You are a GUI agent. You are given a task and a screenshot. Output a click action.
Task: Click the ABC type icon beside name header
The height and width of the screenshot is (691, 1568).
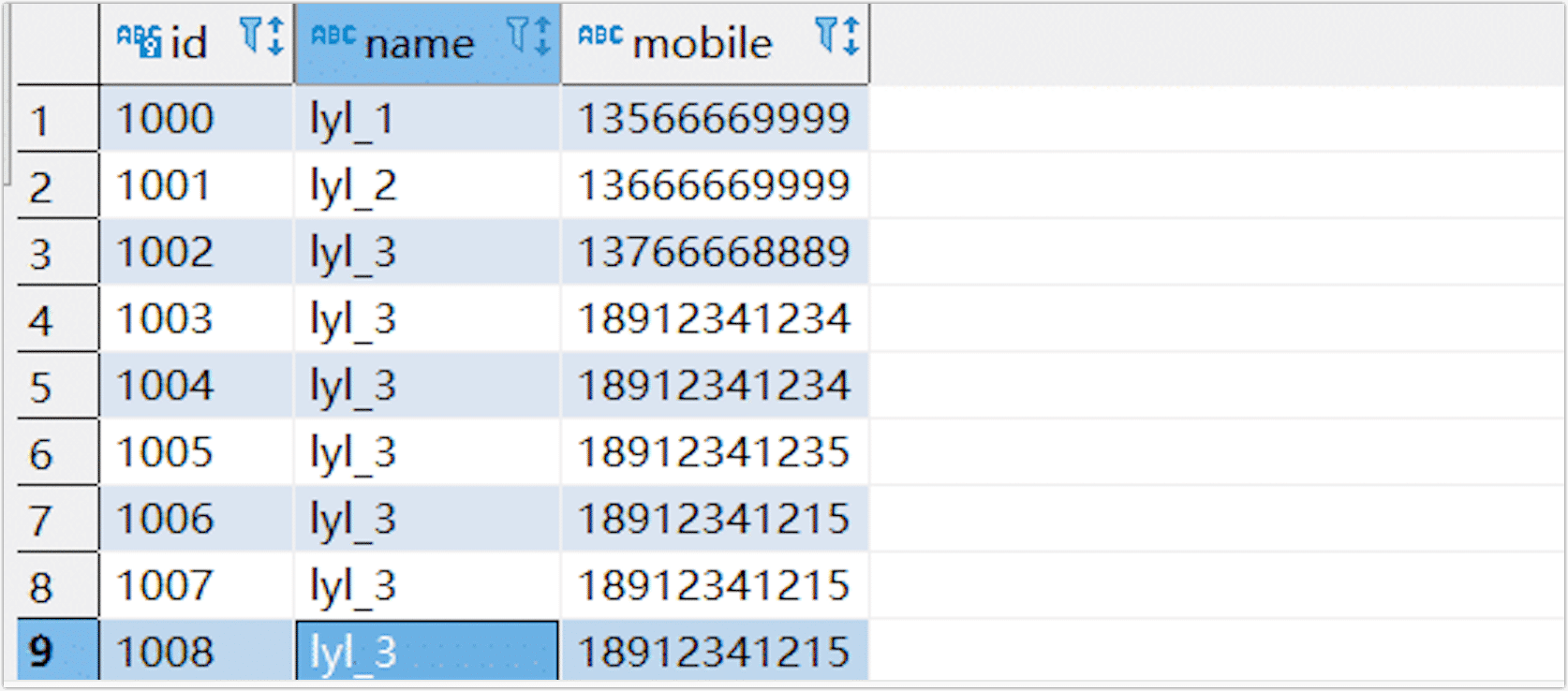333,37
